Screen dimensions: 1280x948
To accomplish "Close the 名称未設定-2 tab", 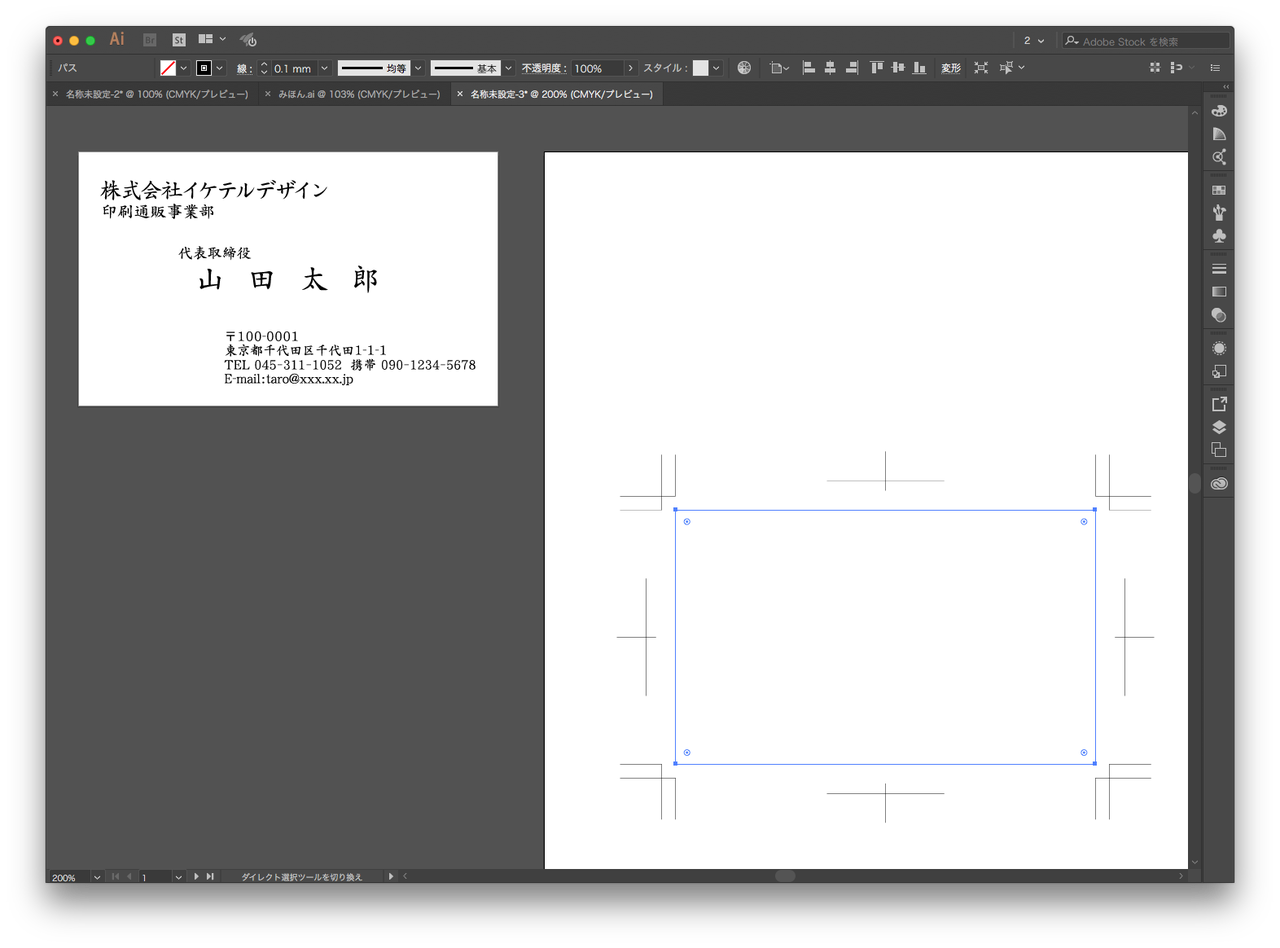I will click(x=55, y=94).
